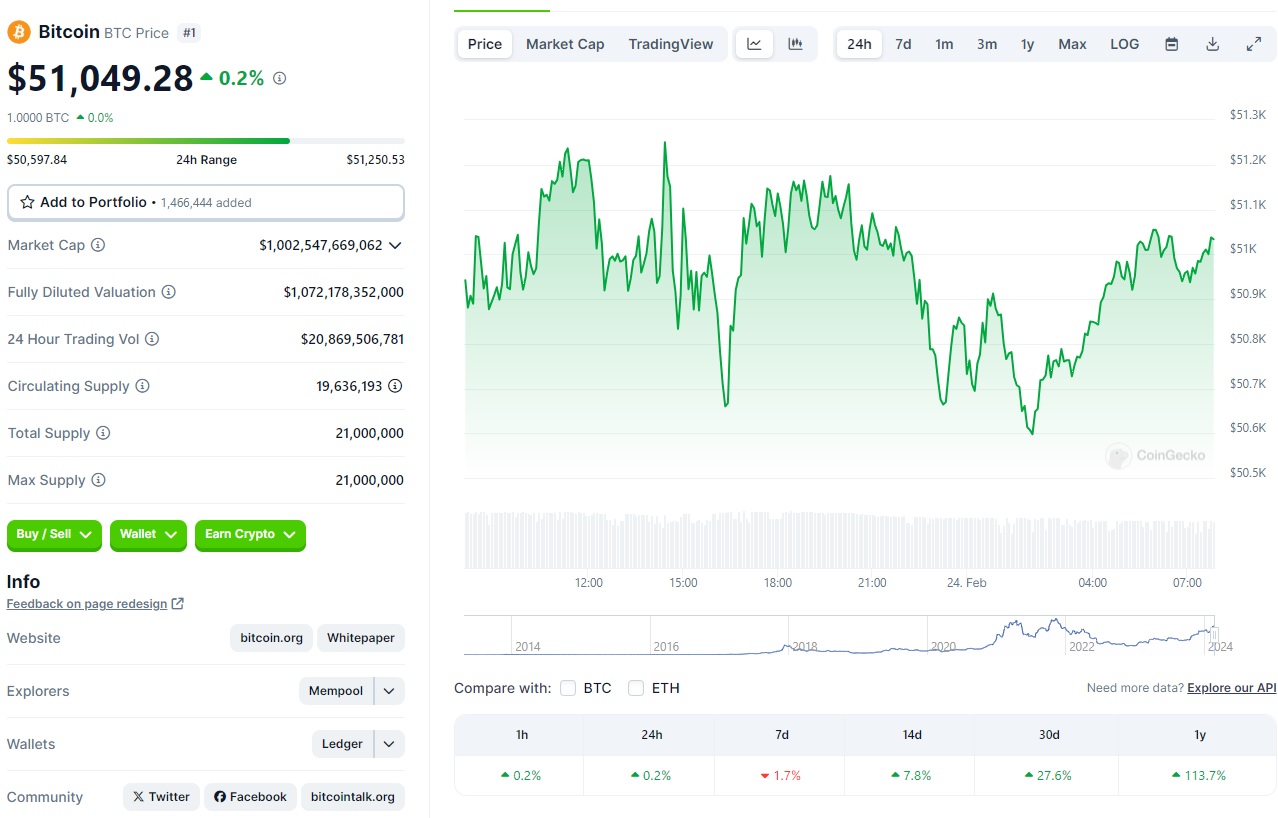1278x818 pixels.
Task: Open the calendar date range icon
Action: (1172, 44)
